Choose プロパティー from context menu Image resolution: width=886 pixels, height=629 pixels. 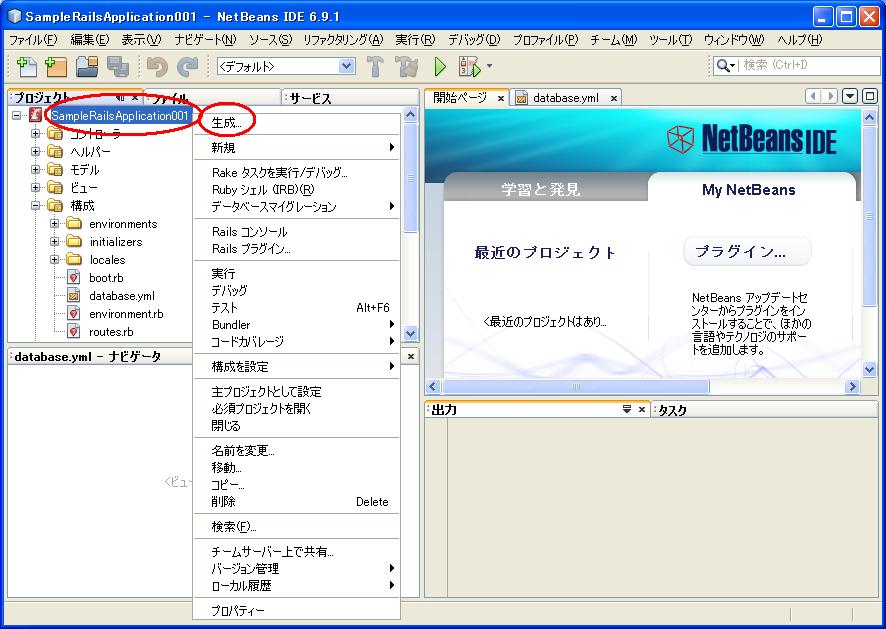[x=297, y=610]
